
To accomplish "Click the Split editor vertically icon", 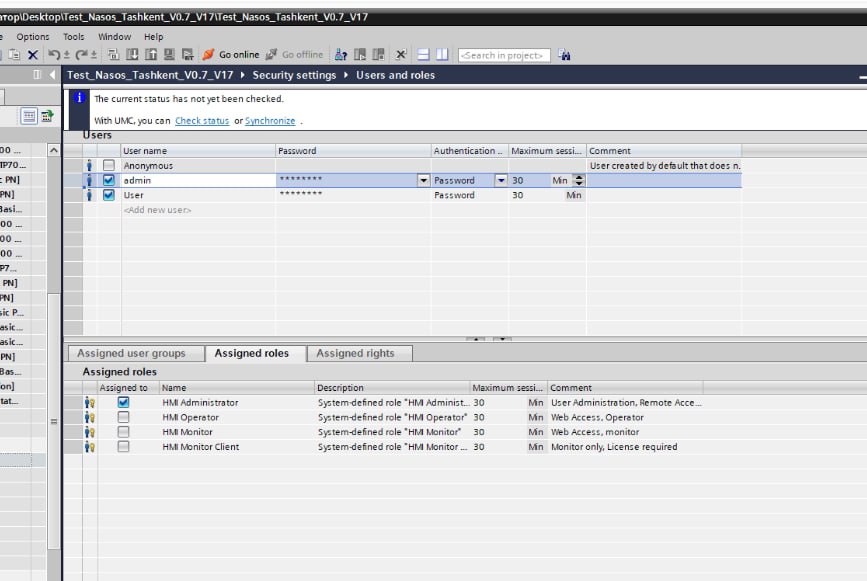I will (x=442, y=54).
